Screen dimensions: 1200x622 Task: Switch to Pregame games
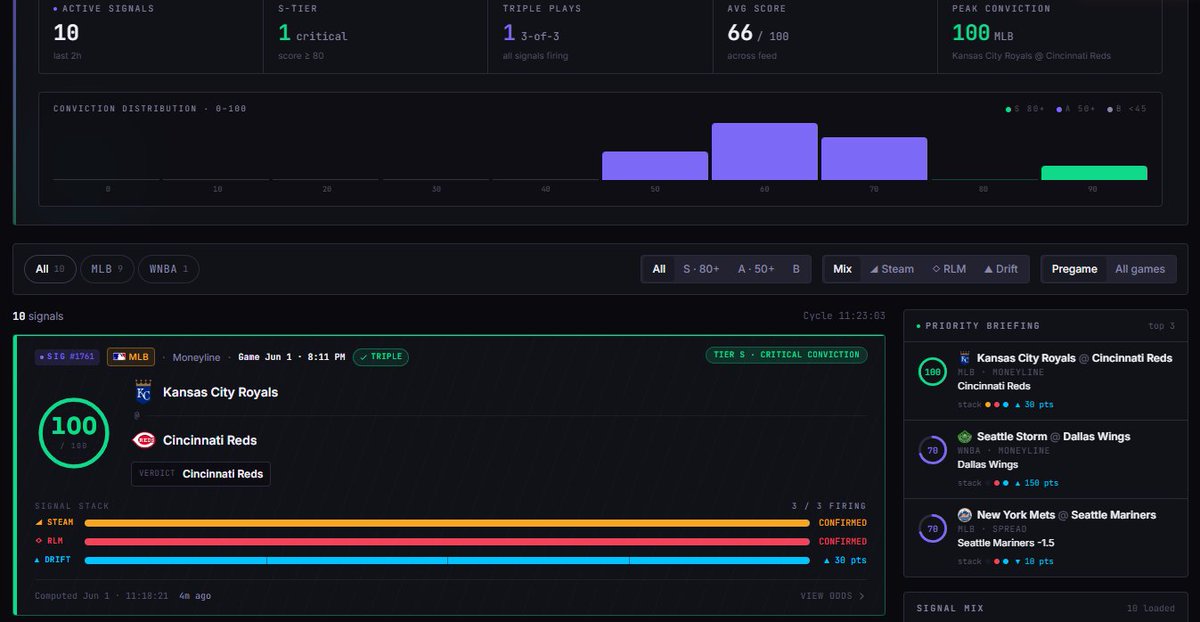[1074, 269]
